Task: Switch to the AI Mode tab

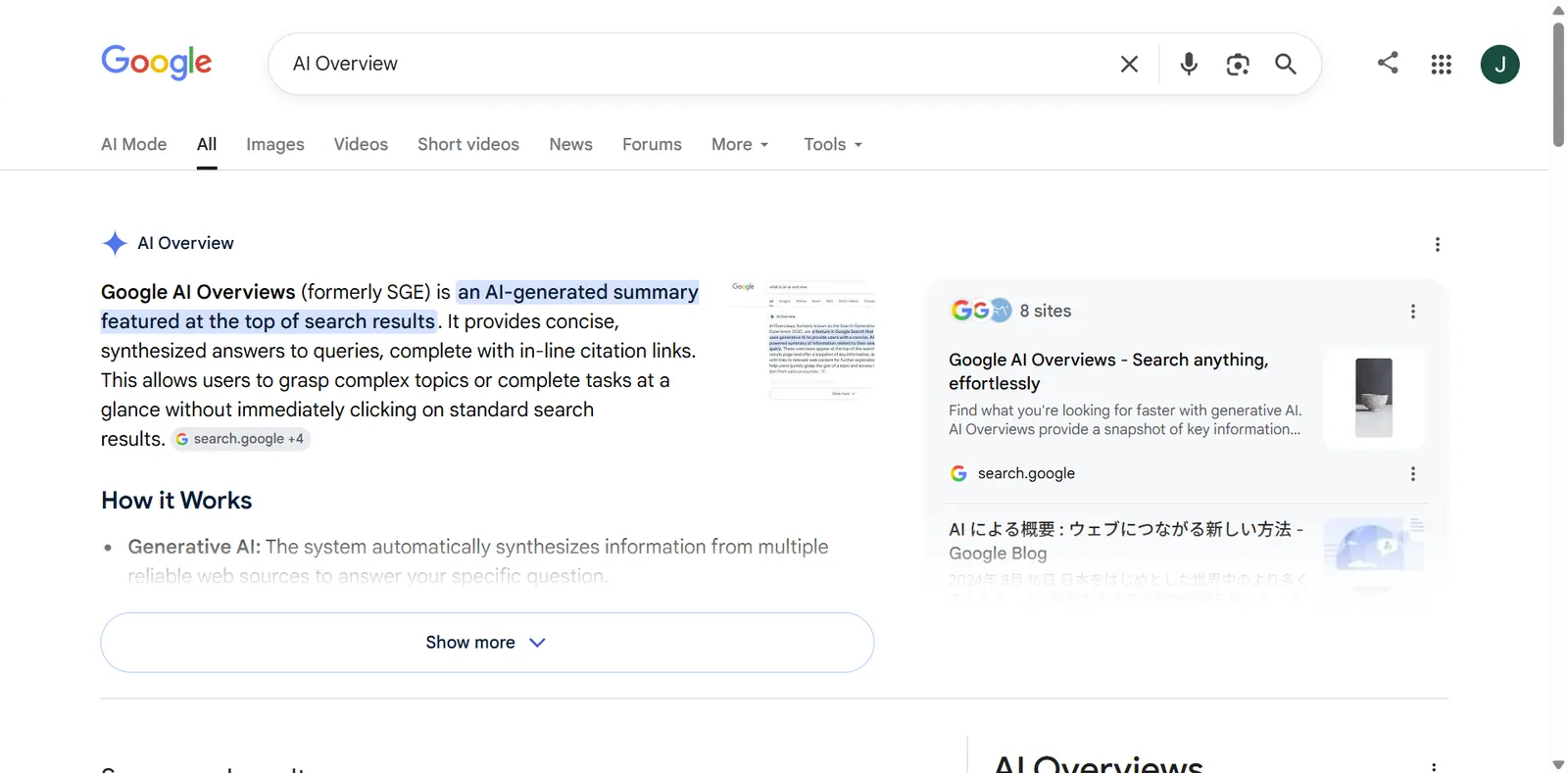Action: 134,144
